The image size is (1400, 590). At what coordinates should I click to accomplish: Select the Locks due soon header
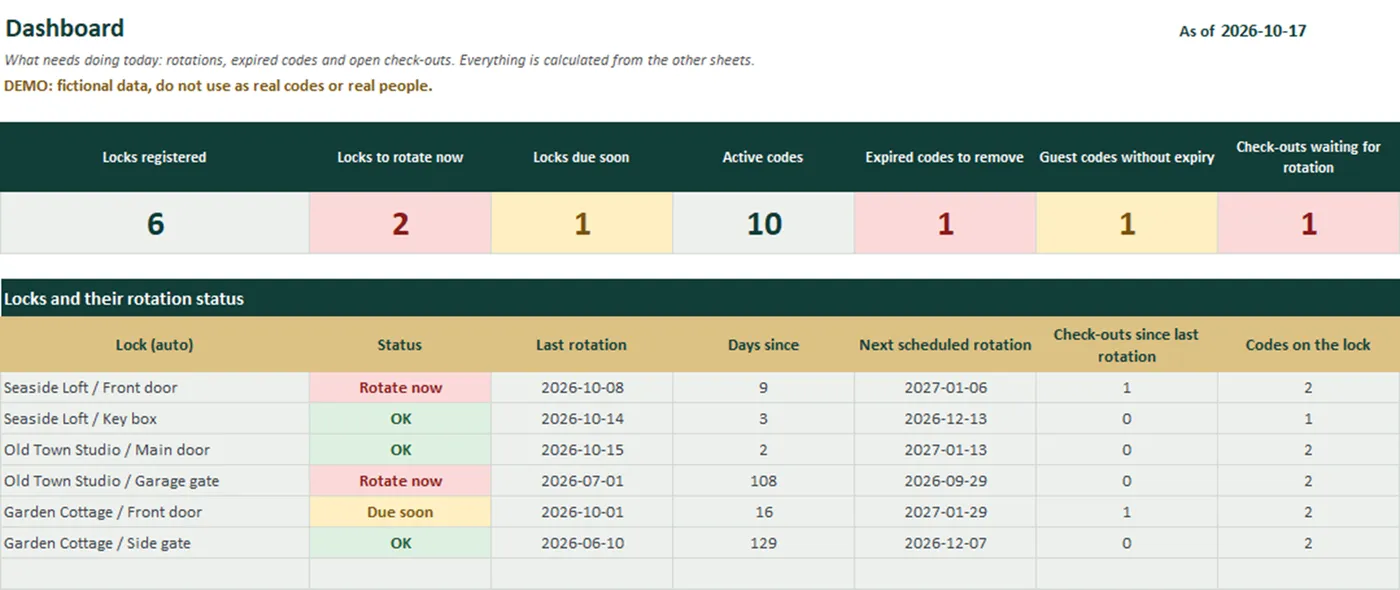click(581, 157)
